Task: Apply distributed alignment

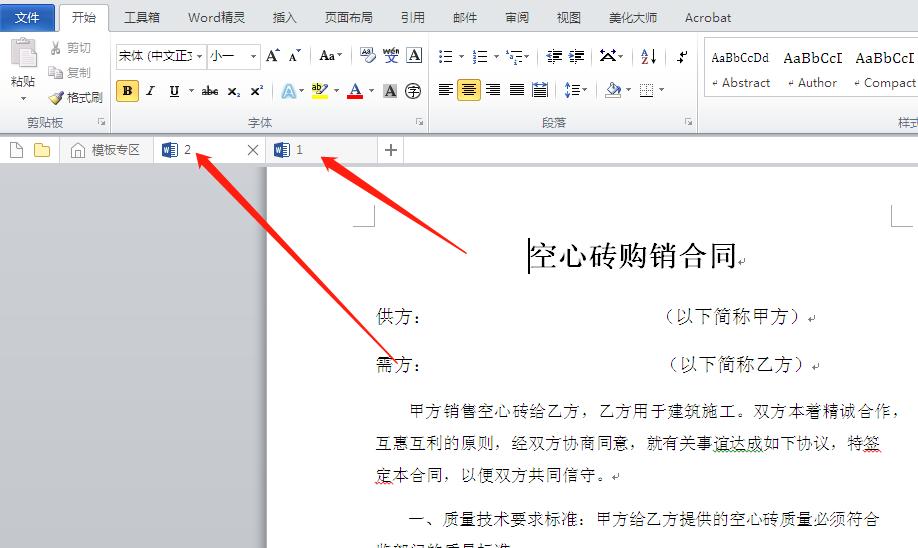Action: click(x=540, y=90)
